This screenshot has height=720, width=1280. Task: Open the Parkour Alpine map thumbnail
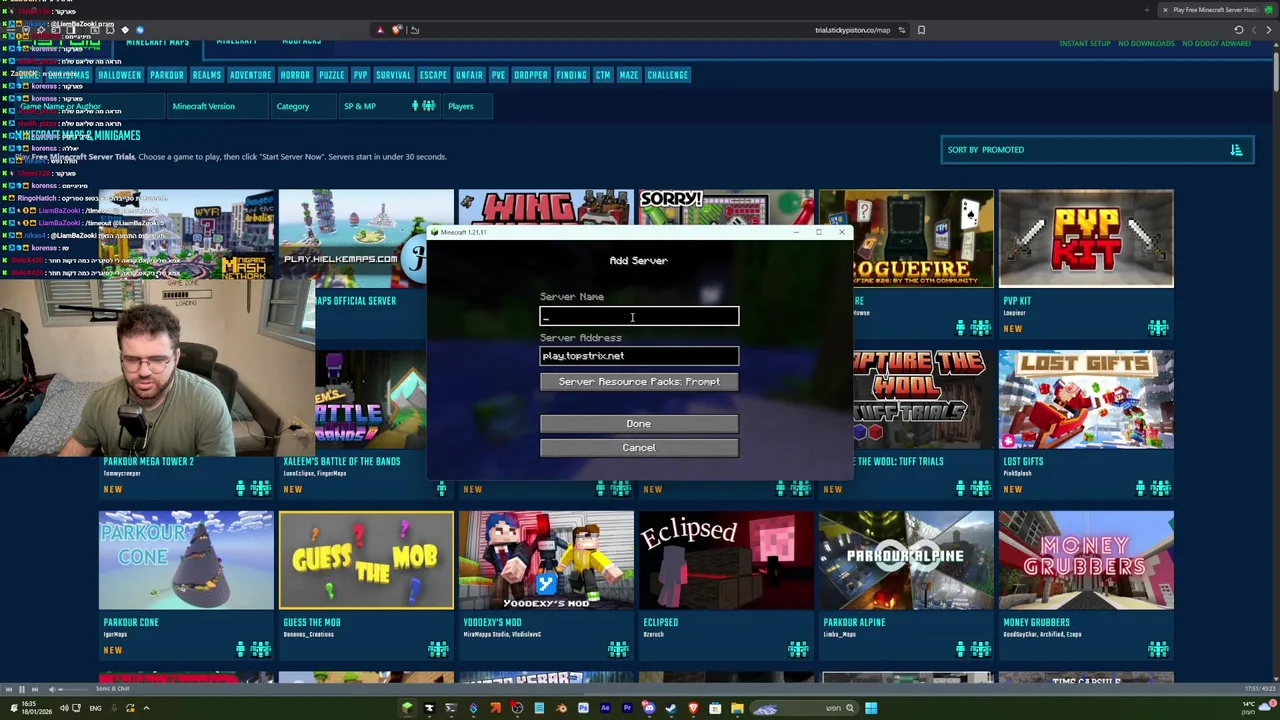click(906, 560)
